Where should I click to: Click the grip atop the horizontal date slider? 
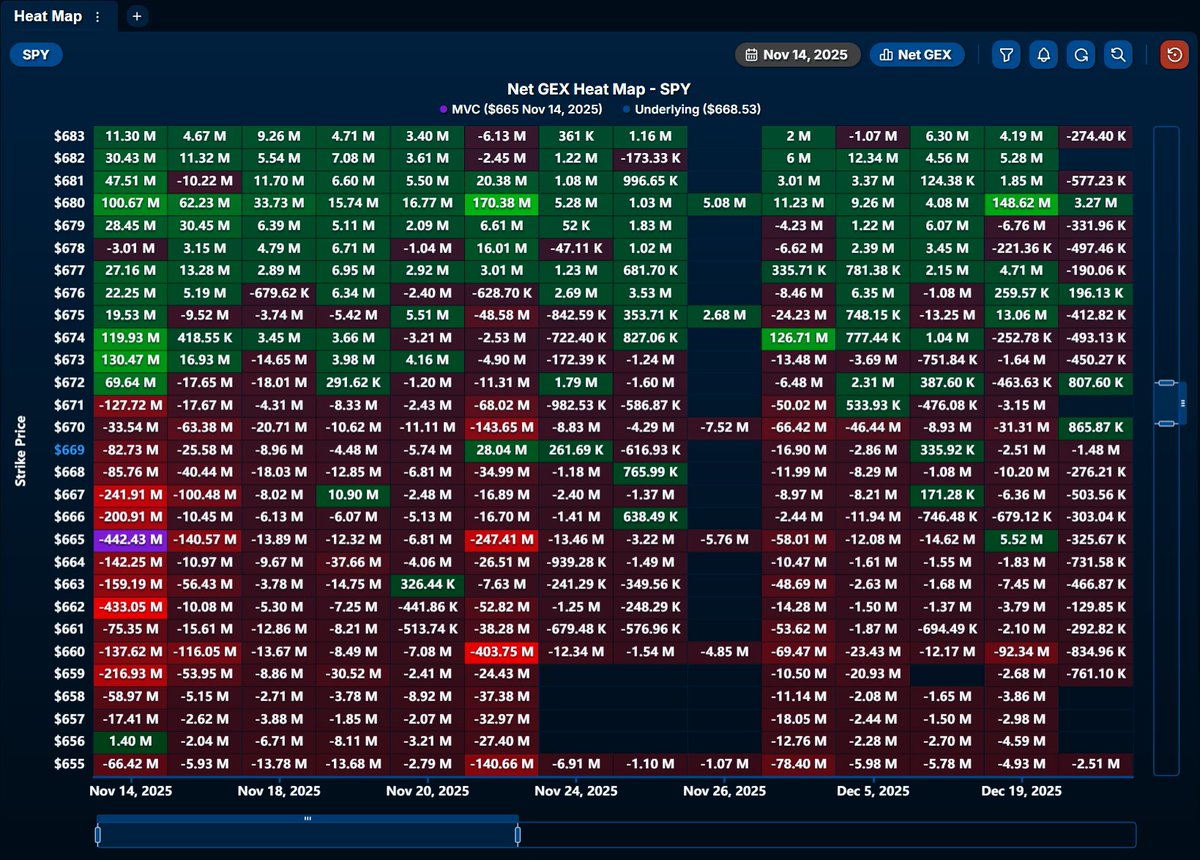(307, 819)
